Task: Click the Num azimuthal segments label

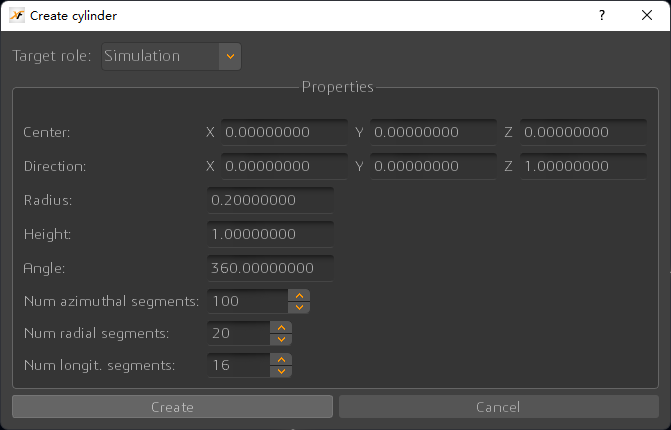Action: click(x=111, y=301)
